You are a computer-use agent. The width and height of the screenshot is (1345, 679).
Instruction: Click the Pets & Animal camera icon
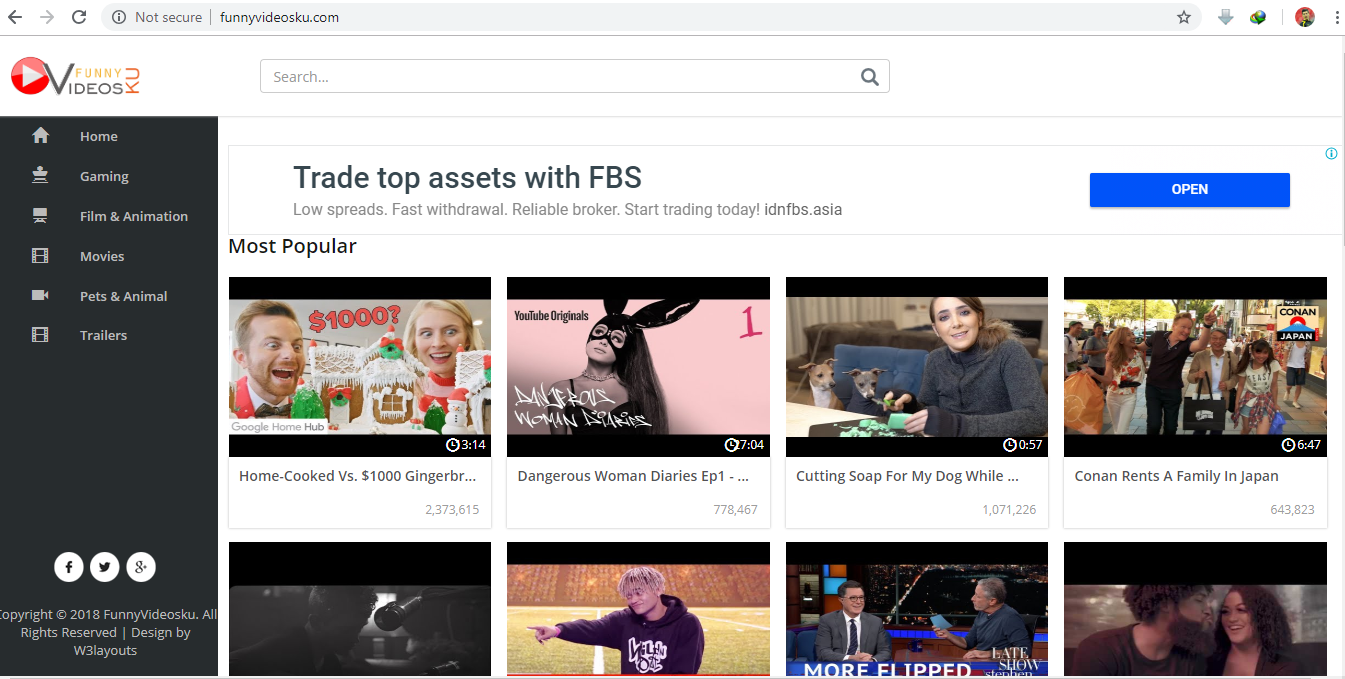tap(40, 296)
